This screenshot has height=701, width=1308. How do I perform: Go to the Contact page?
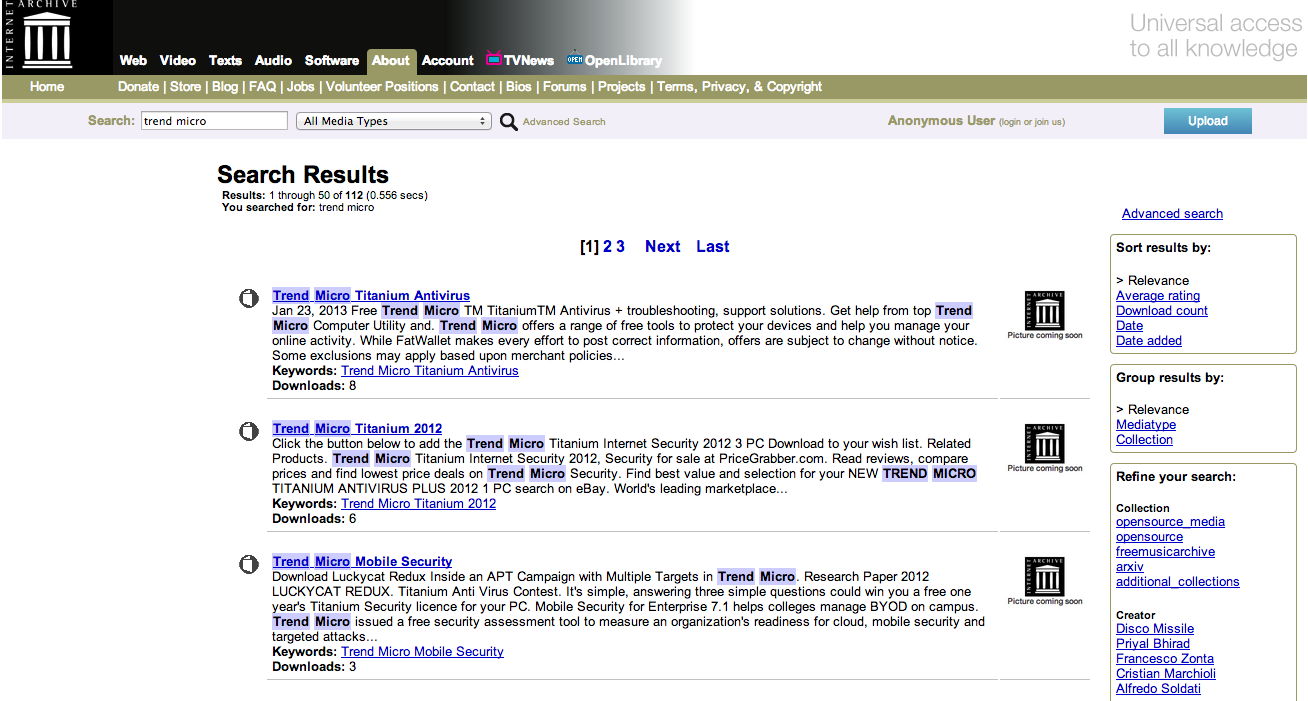tap(472, 87)
